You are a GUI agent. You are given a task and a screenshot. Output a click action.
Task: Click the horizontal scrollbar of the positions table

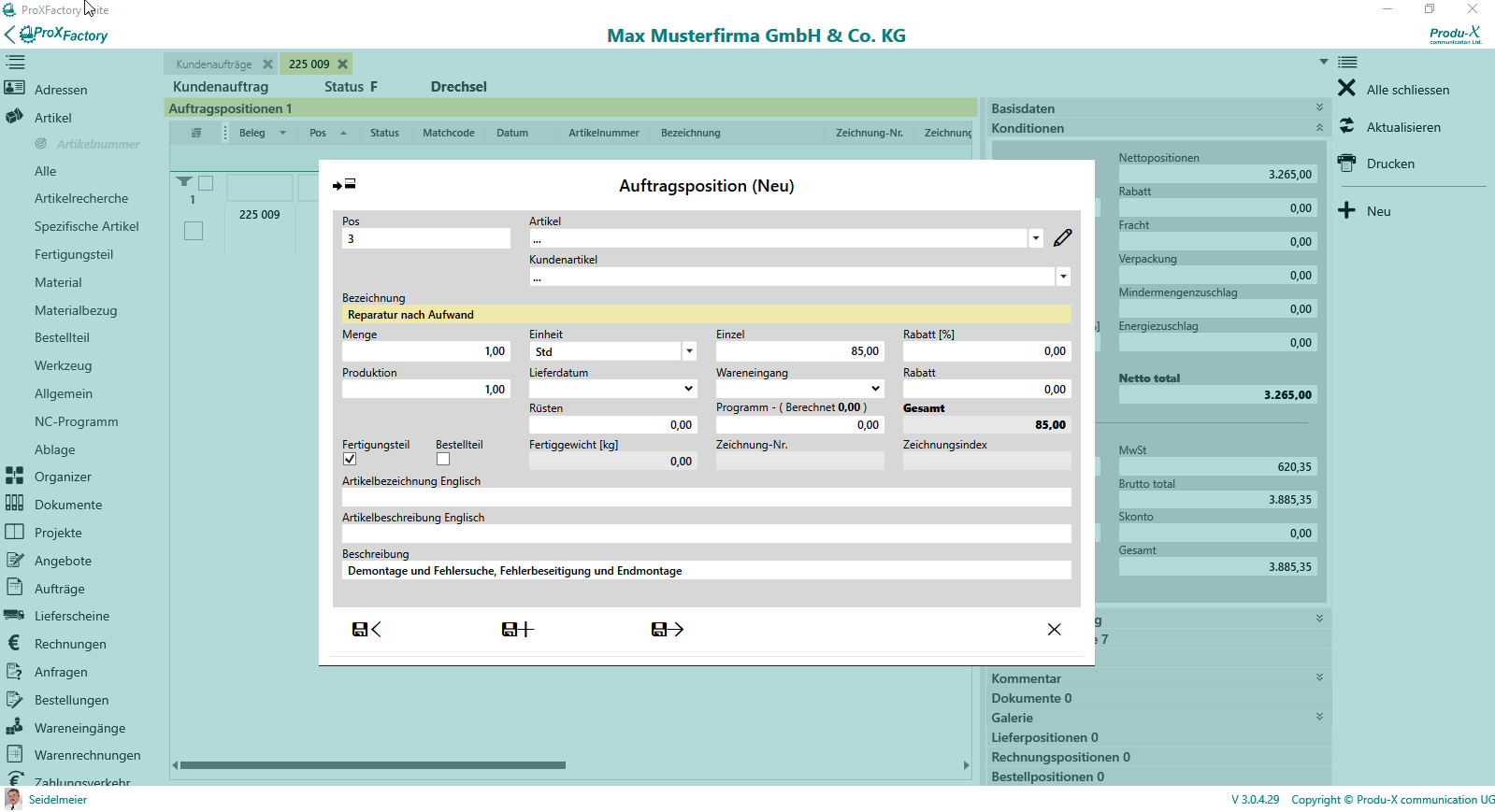click(373, 765)
